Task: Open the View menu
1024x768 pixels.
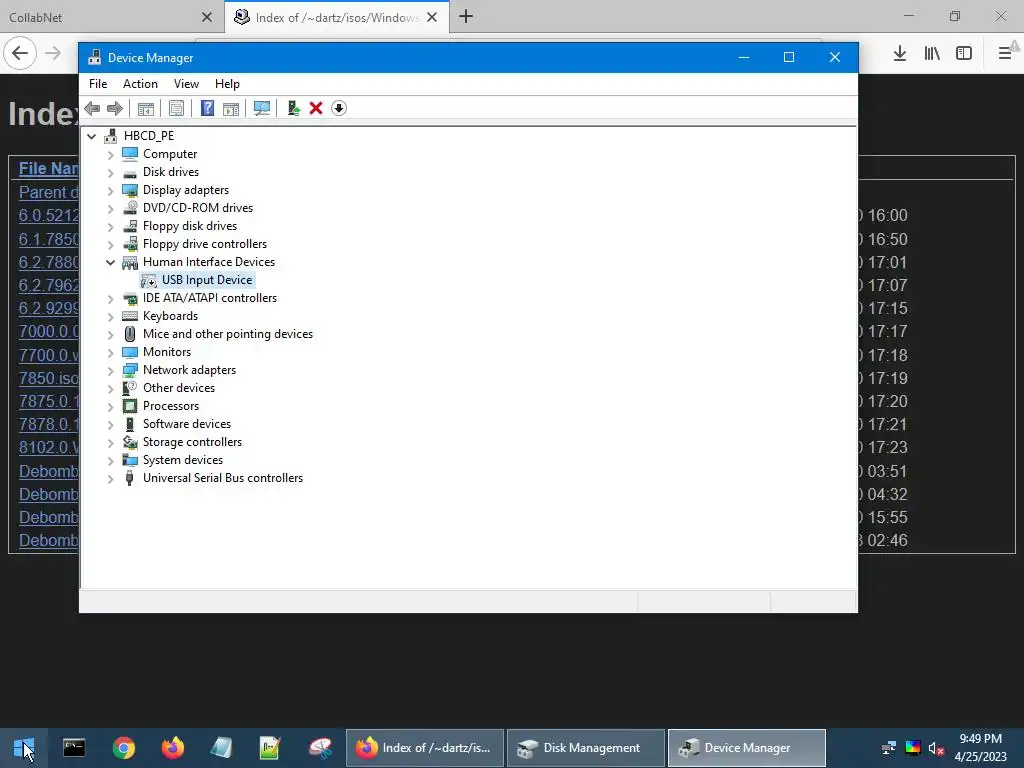Action: coord(186,84)
